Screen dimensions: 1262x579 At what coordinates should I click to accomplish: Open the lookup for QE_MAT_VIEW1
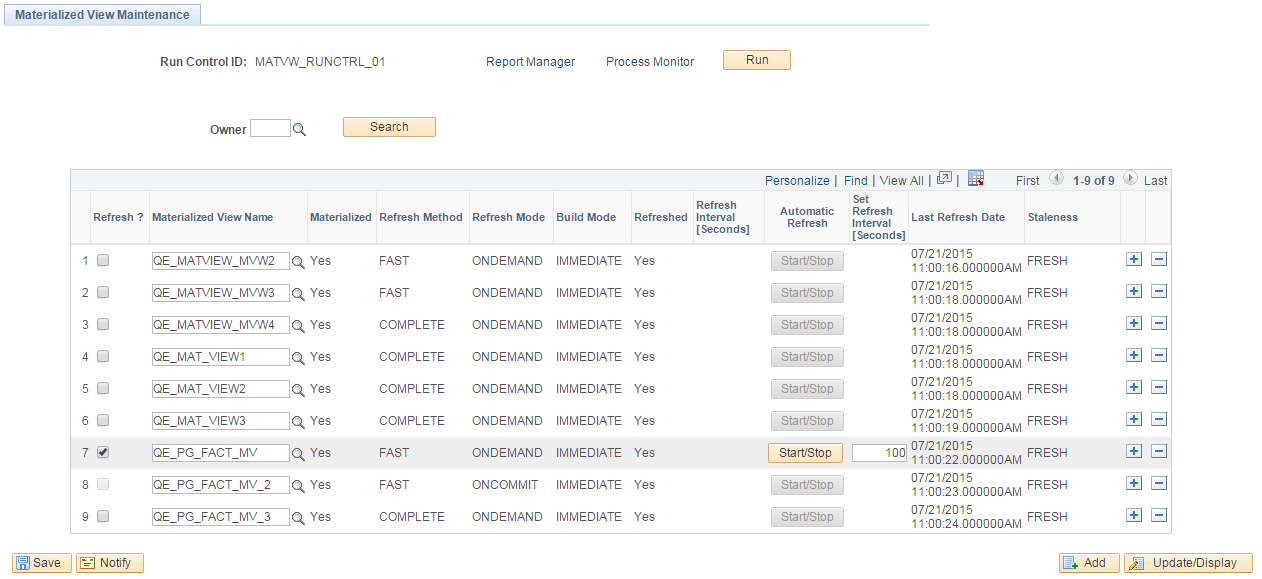click(x=298, y=357)
